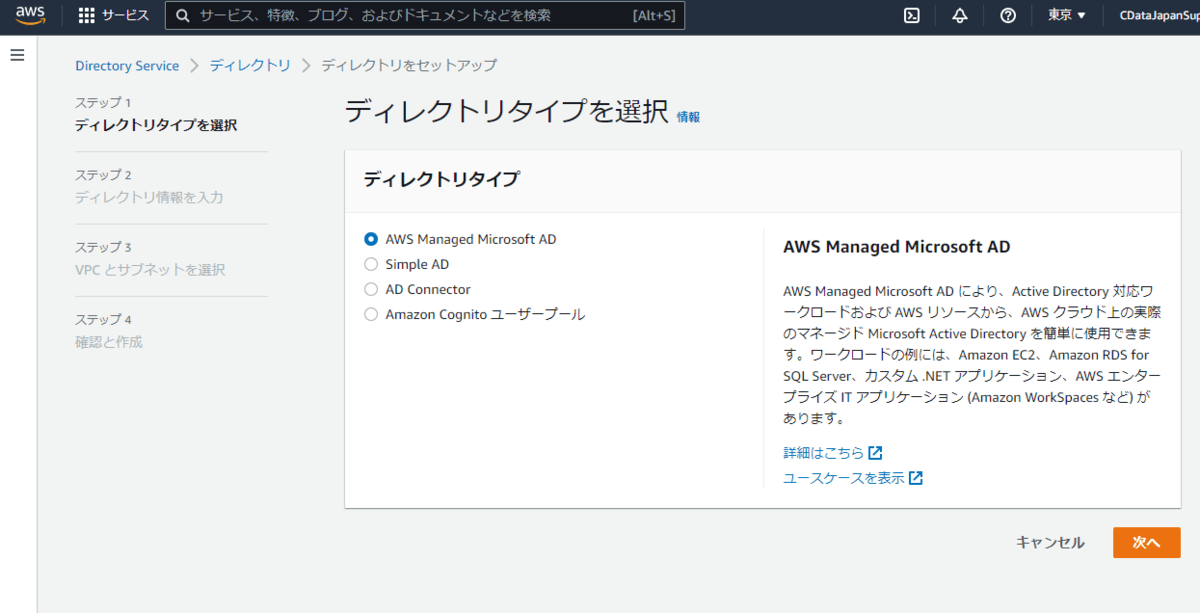Open the ディレクトリ breadcrumb link
Screen dimensions: 1200x613
(250, 66)
